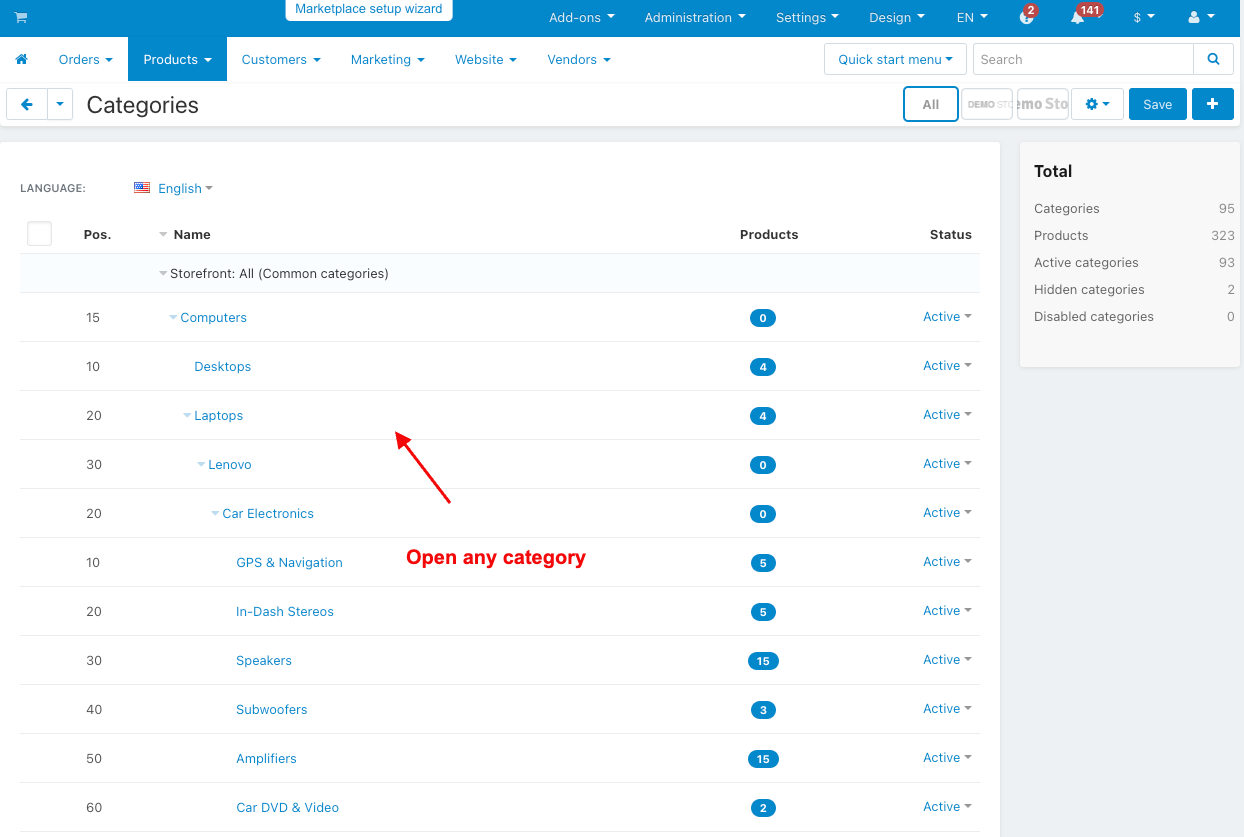This screenshot has width=1244, height=837.
Task: Open Active status dropdown for Desktops
Action: (947, 366)
